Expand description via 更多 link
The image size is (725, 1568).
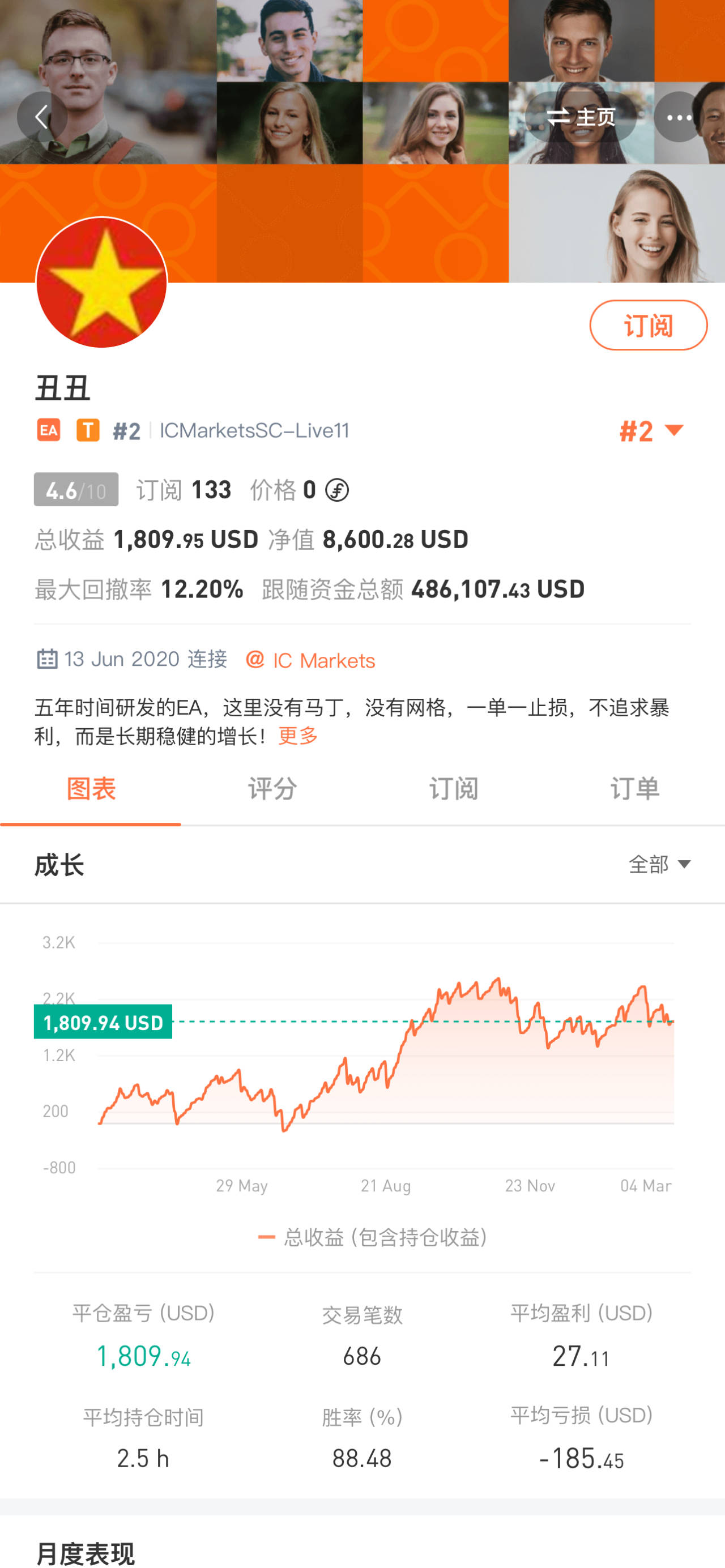[298, 736]
